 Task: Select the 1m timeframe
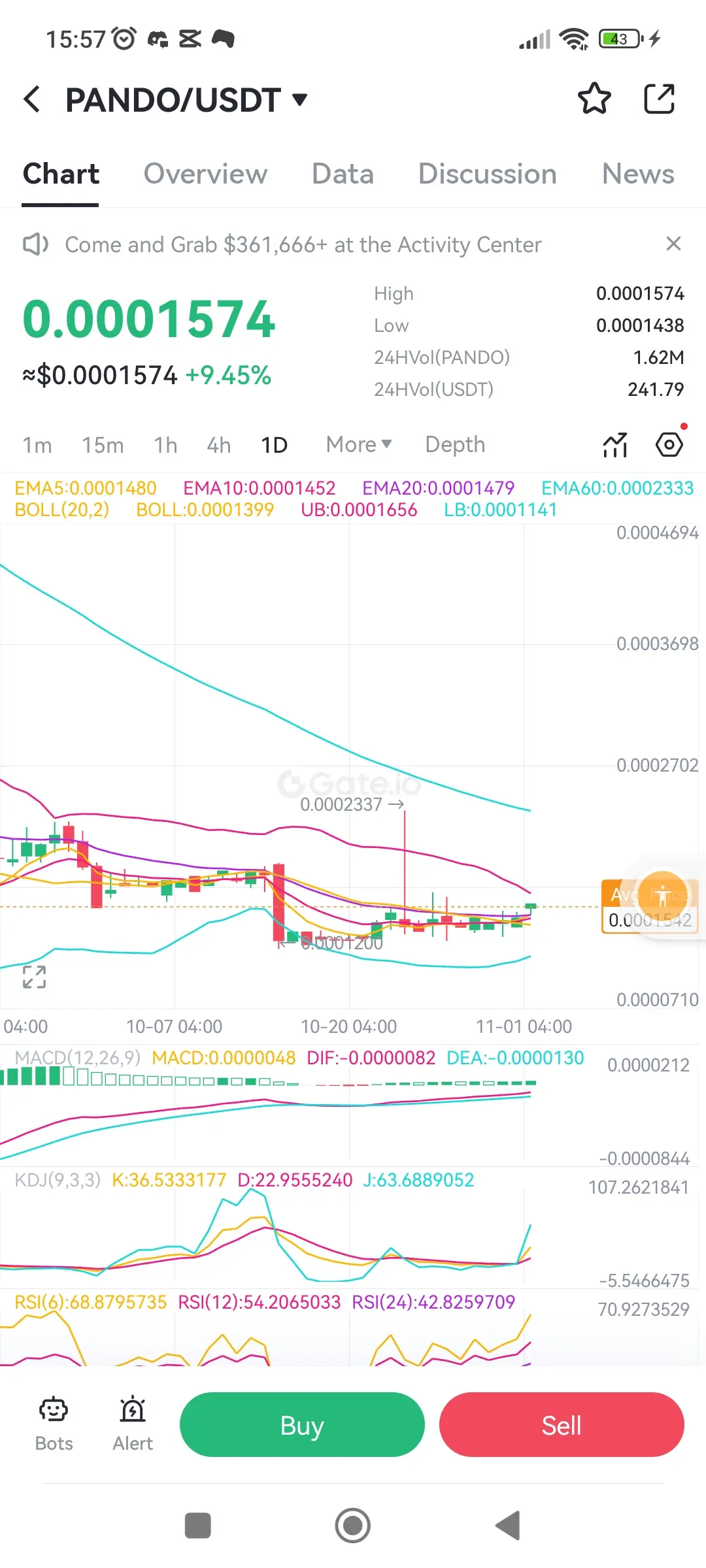(37, 445)
